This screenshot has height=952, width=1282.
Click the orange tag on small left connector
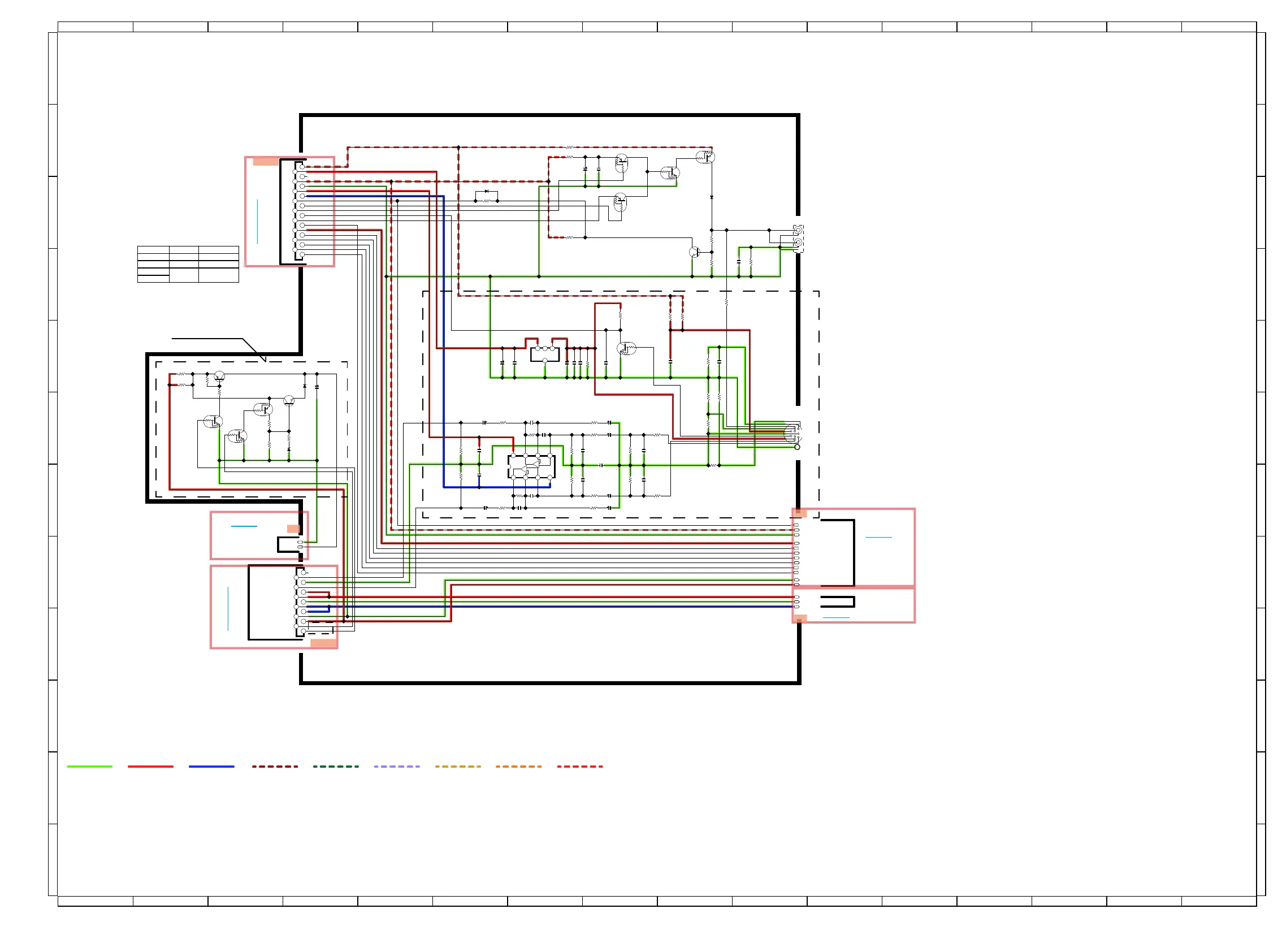click(x=293, y=529)
